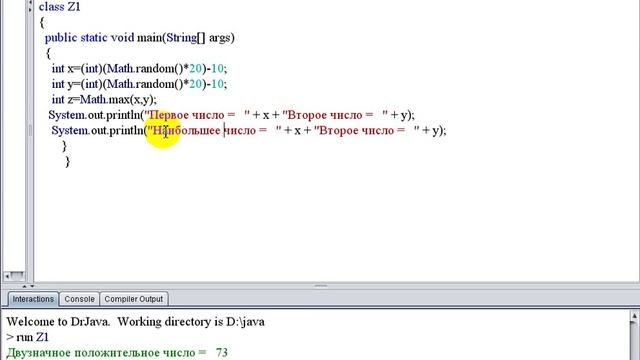Click the interactions pane scroll up arrow
Screen dimensions: 640x360
tap(634, 316)
